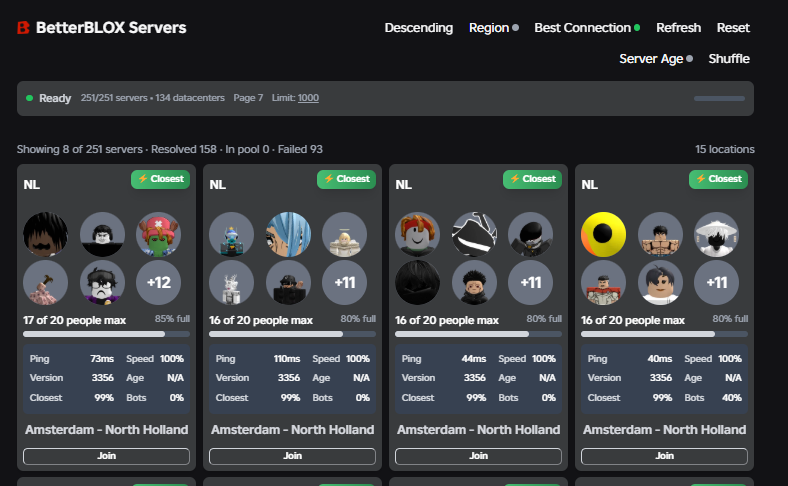Join the 110ms Amsterdam server

(292, 456)
